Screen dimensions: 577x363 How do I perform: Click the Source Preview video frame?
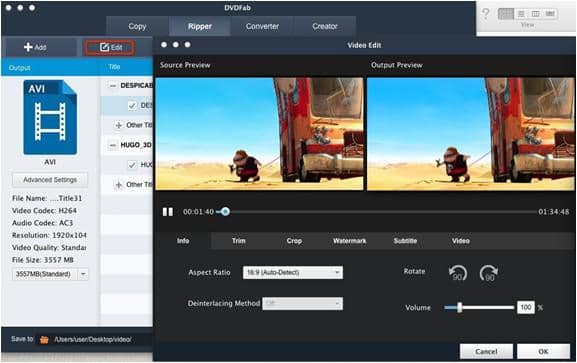tap(259, 134)
